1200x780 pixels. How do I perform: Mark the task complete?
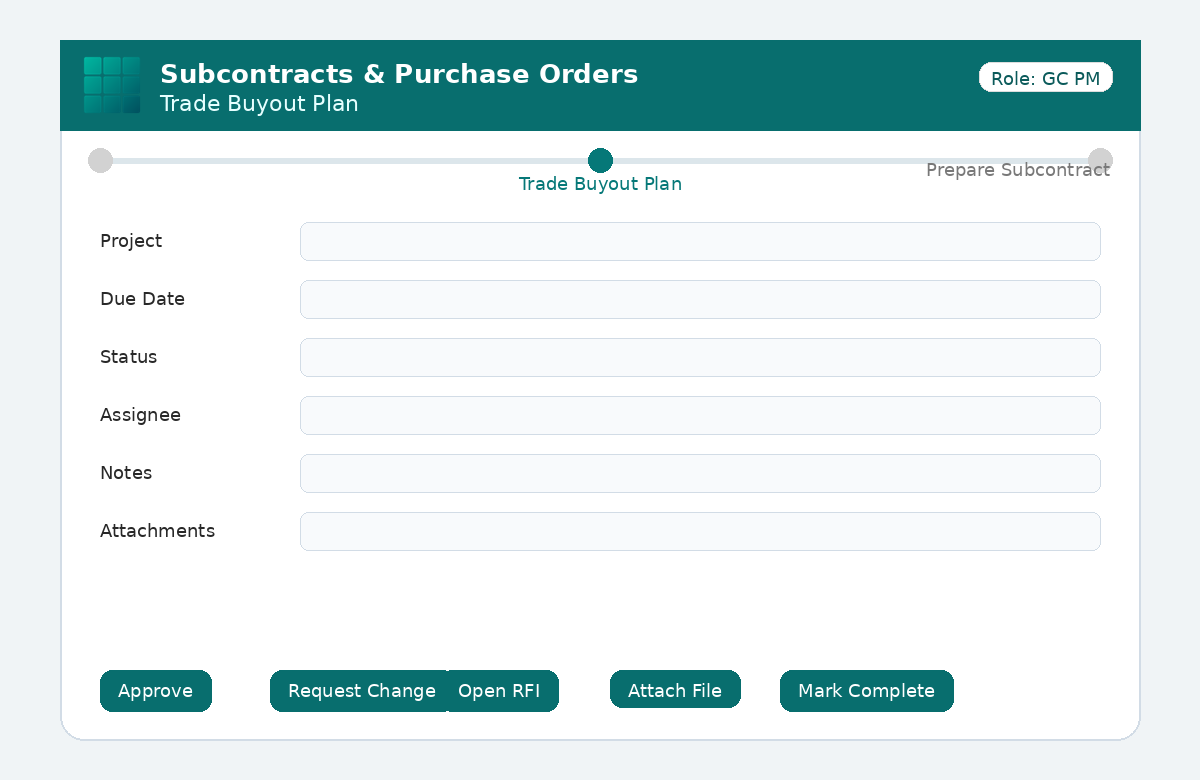[867, 691]
